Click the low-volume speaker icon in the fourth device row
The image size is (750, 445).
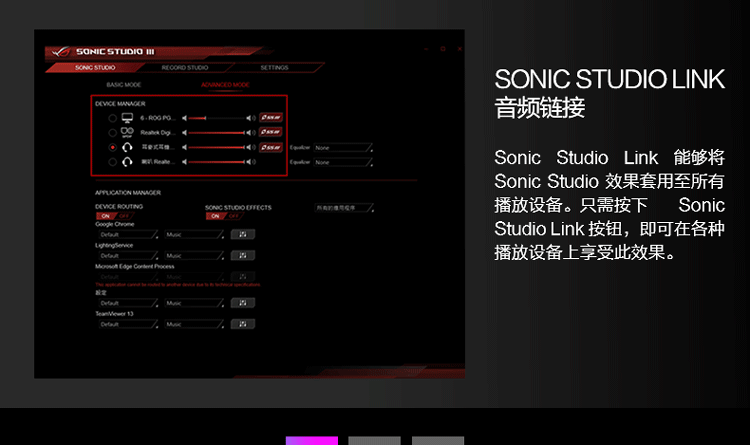[x=185, y=162]
